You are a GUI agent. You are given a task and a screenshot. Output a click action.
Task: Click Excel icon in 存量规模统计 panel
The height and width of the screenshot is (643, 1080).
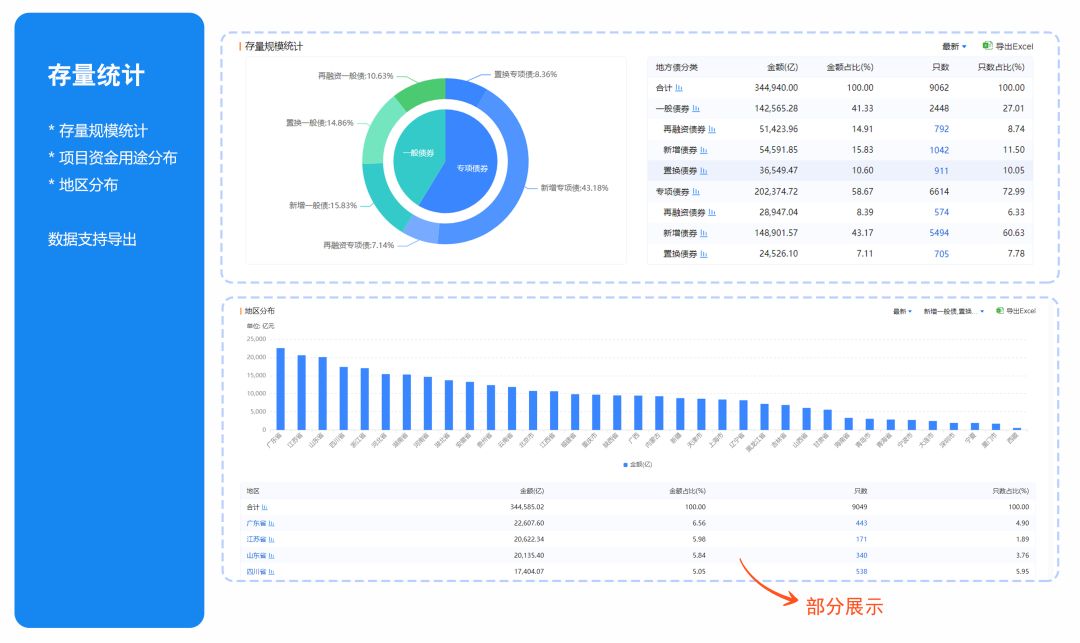pyautogui.click(x=987, y=46)
